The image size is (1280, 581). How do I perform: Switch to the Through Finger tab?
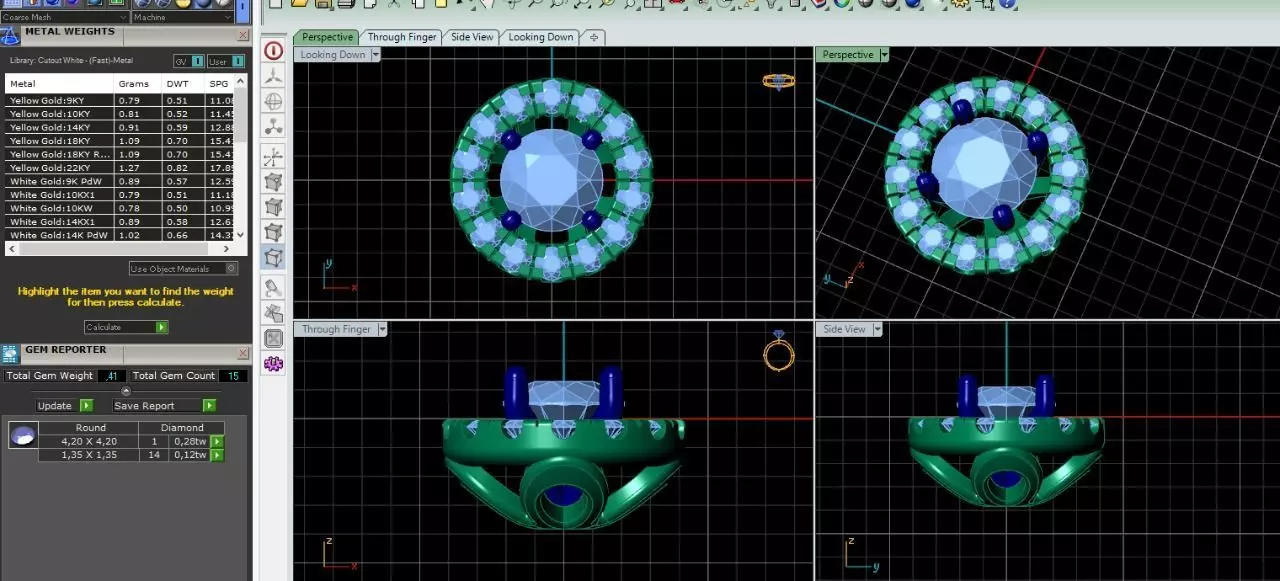click(401, 37)
